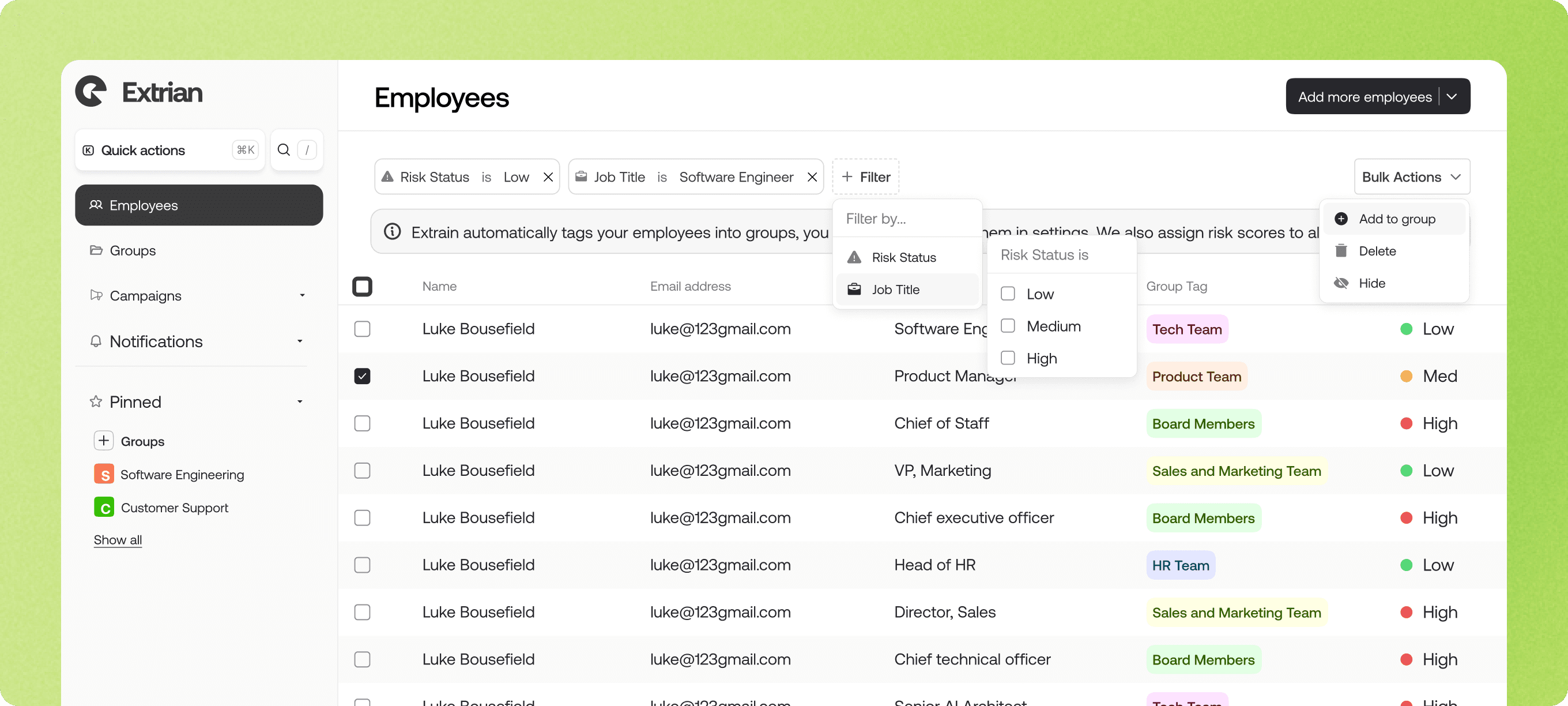Click the Extrian logo icon

pyautogui.click(x=91, y=92)
